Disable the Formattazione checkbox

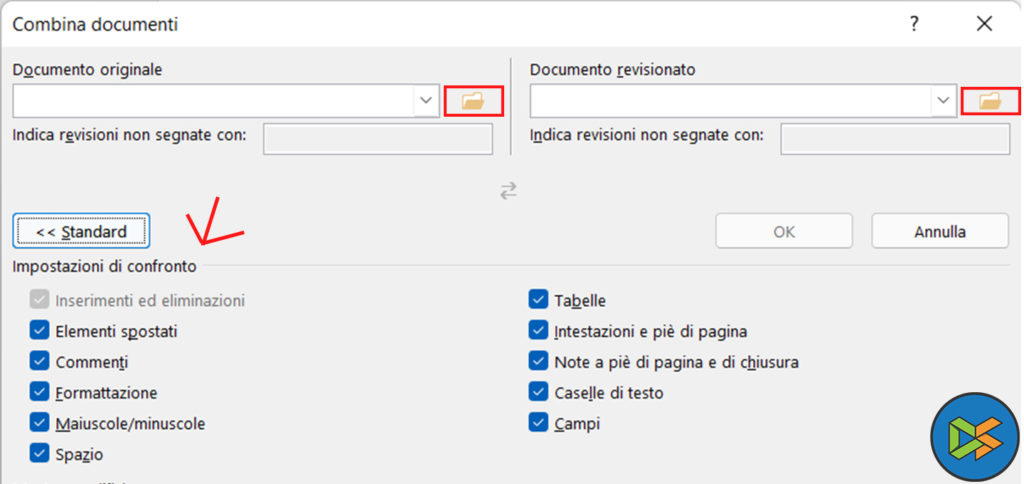pyautogui.click(x=40, y=393)
